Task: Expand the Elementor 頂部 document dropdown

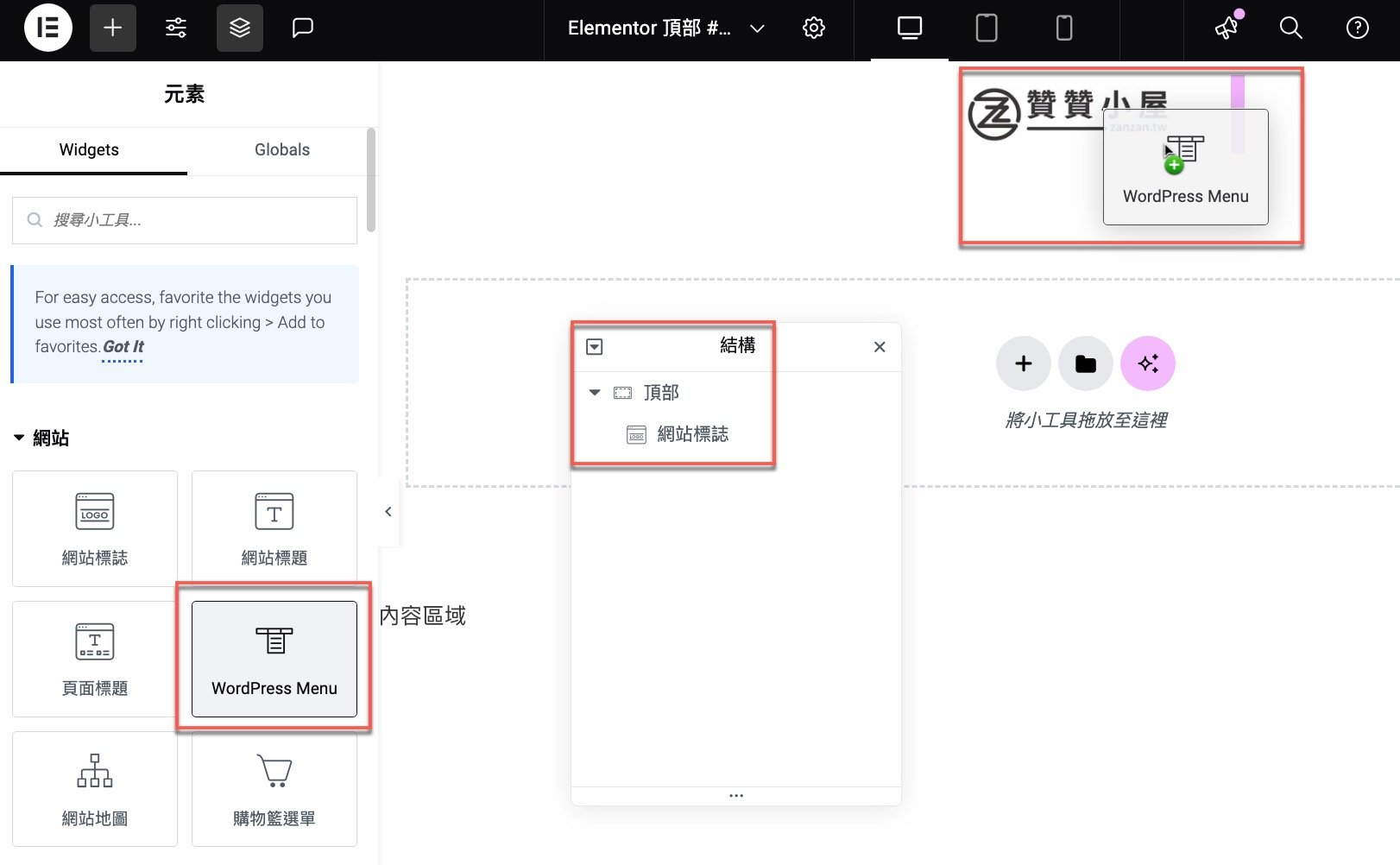Action: [757, 28]
